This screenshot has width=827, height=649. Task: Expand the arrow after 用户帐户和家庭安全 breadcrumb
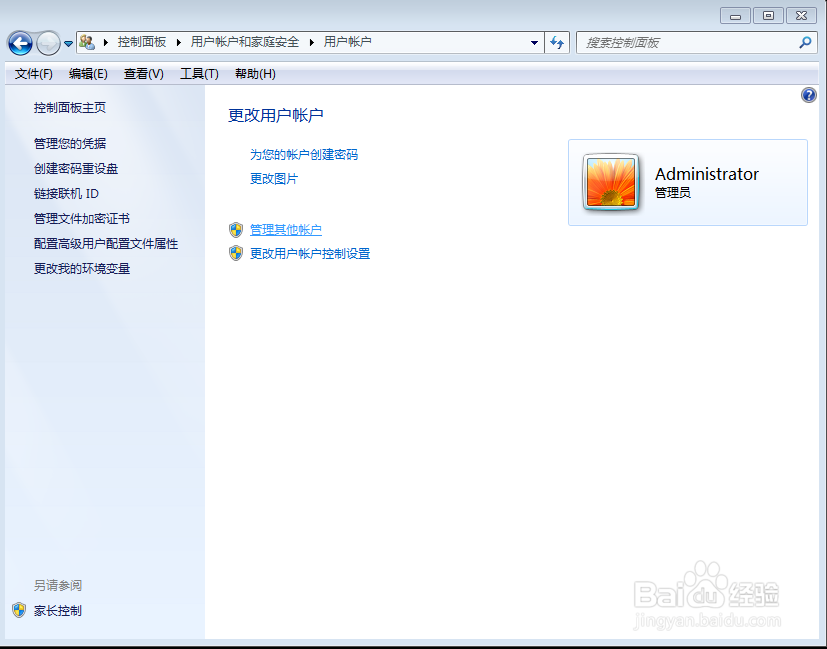[x=312, y=42]
